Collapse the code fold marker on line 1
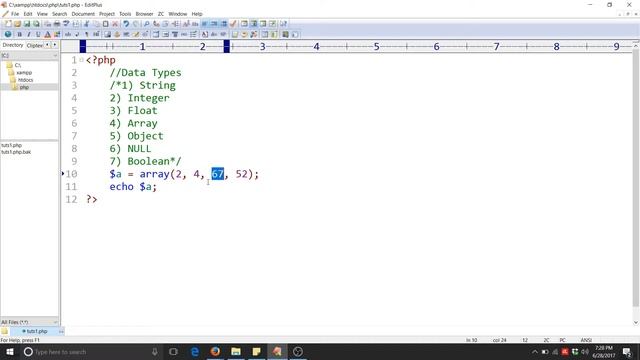 coord(82,60)
